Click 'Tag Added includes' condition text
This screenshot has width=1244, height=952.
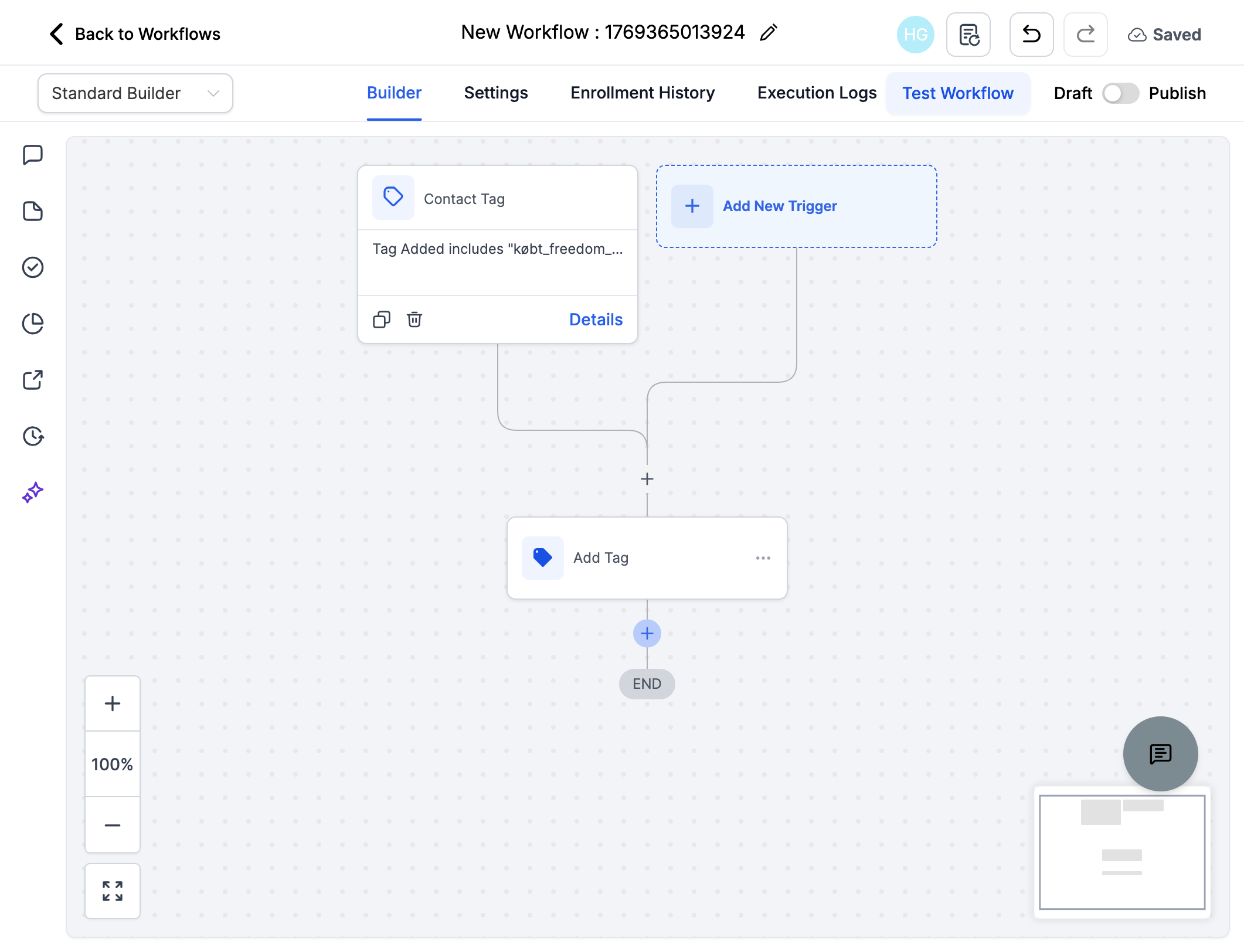click(498, 249)
